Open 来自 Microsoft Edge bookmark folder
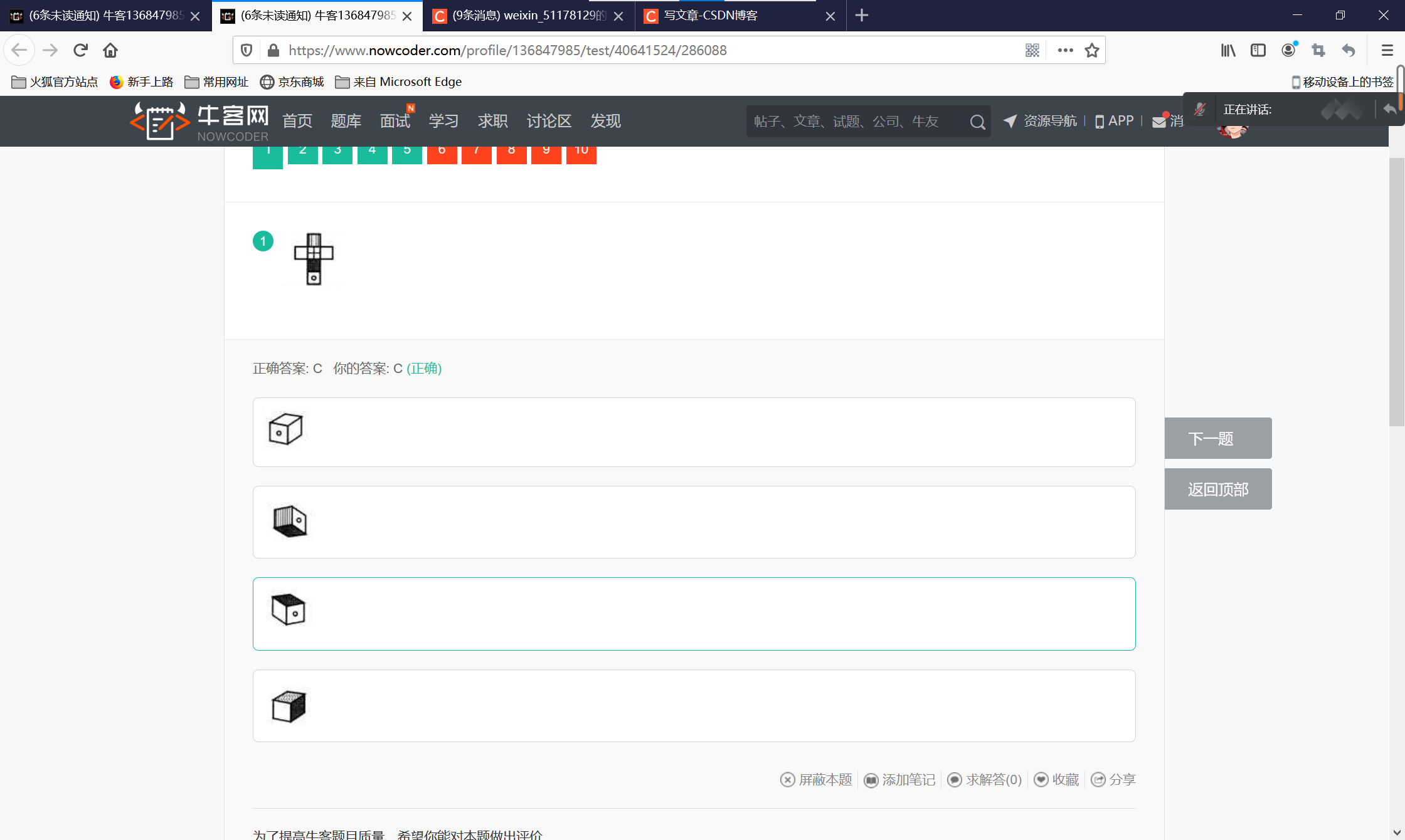 [x=399, y=82]
